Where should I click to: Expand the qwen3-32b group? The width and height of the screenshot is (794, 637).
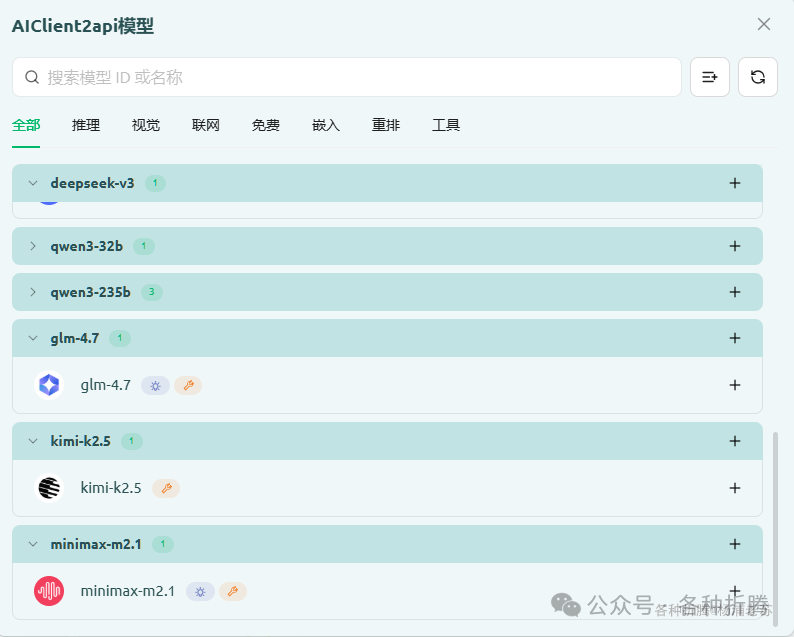[x=33, y=246]
